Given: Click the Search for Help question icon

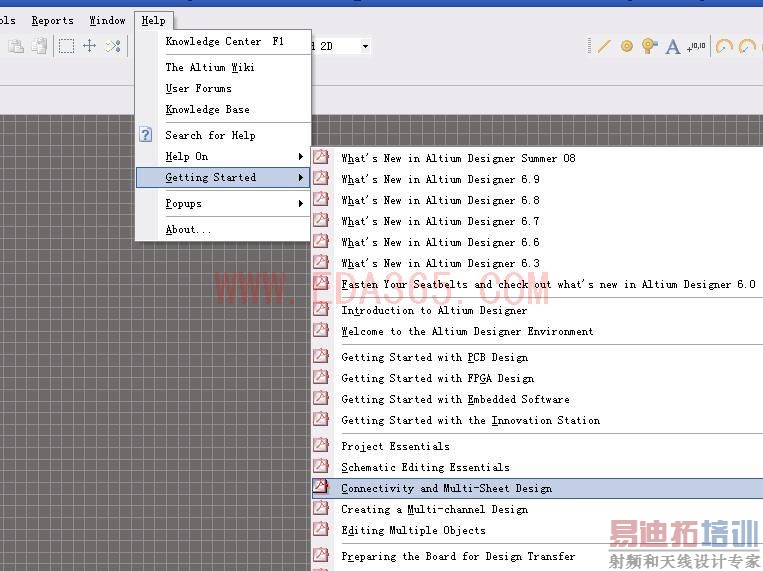Looking at the screenshot, I should 145,134.
